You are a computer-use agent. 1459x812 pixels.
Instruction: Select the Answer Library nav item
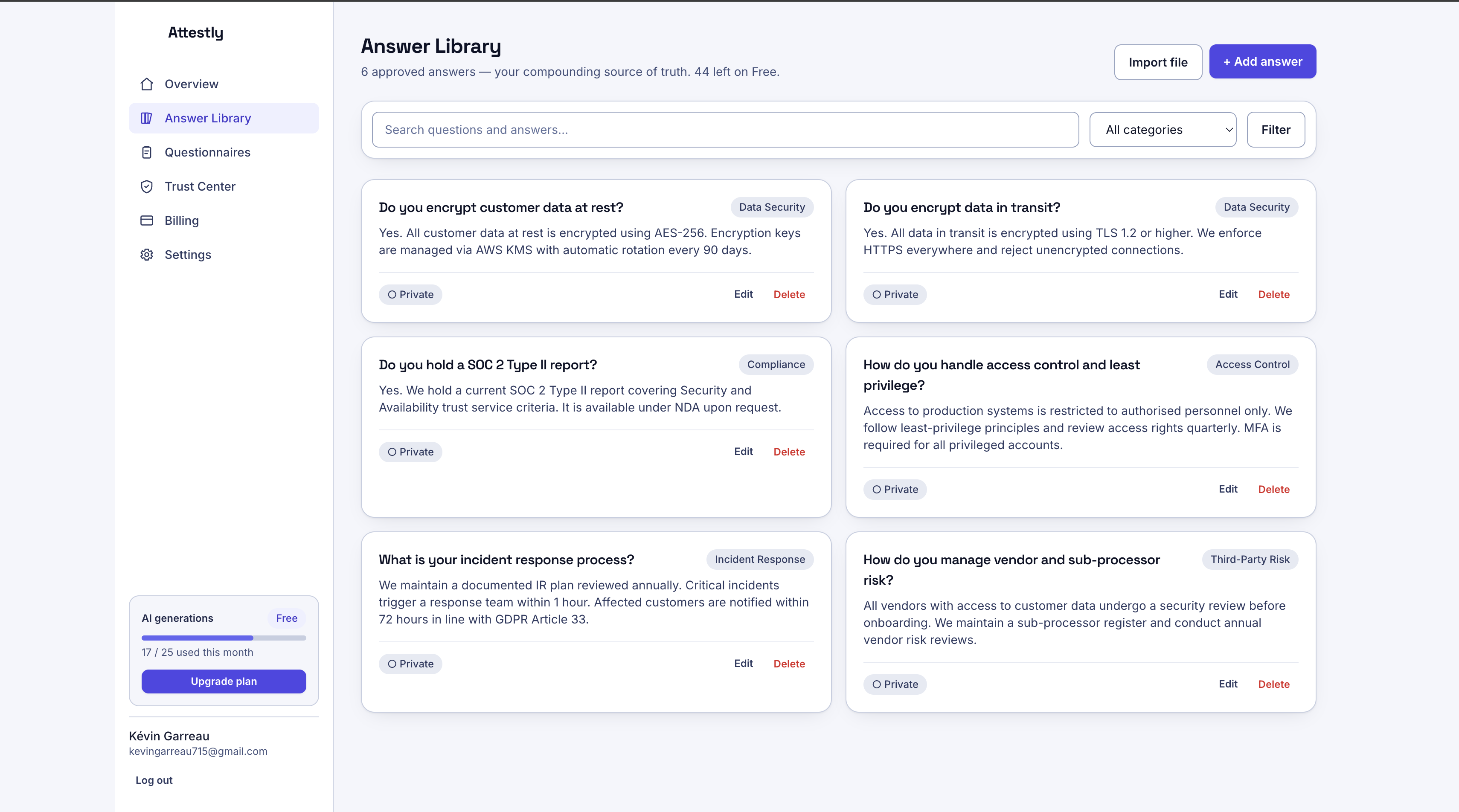(224, 118)
